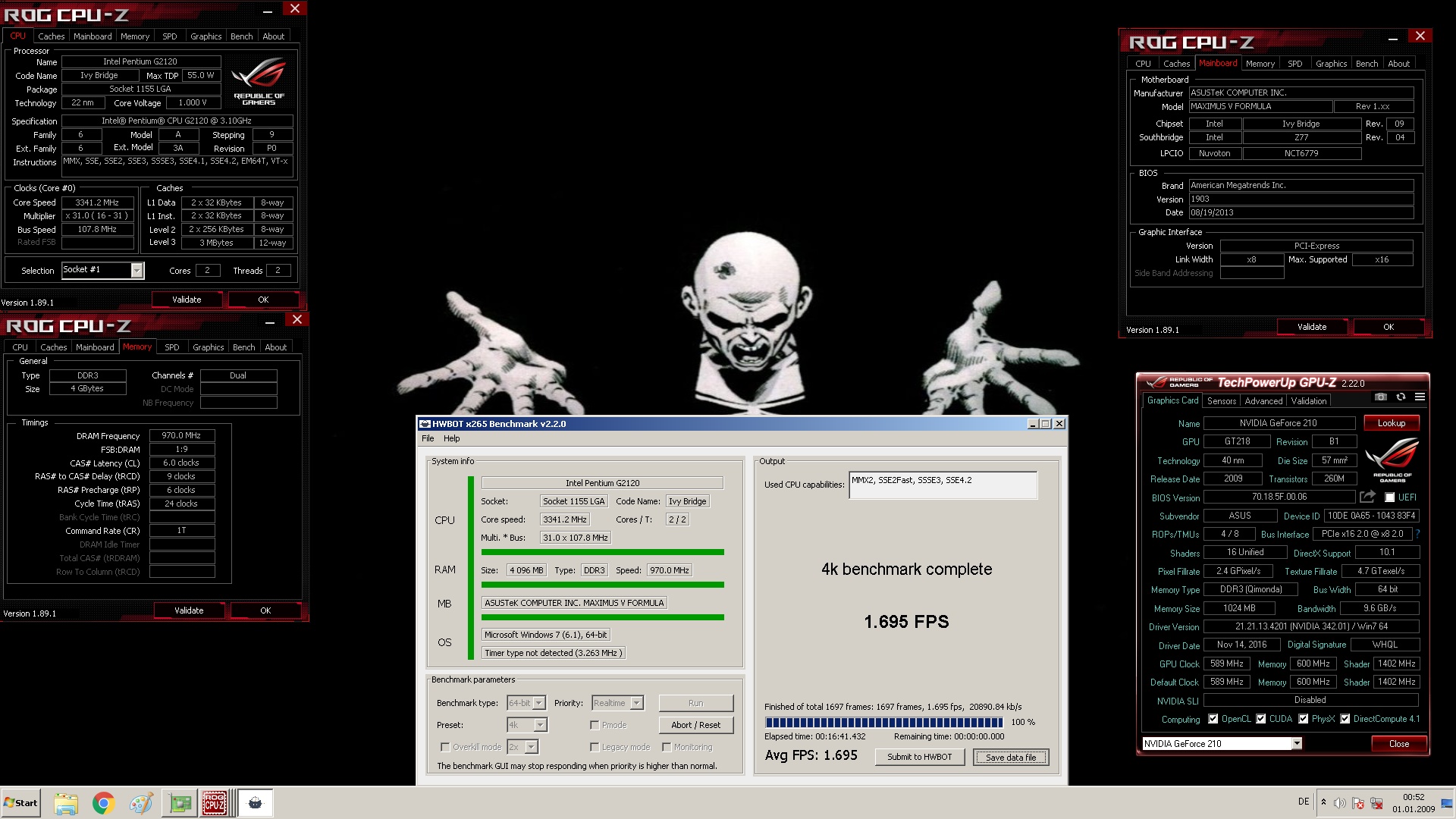
Task: Open Paint from the taskbar
Action: (x=140, y=803)
